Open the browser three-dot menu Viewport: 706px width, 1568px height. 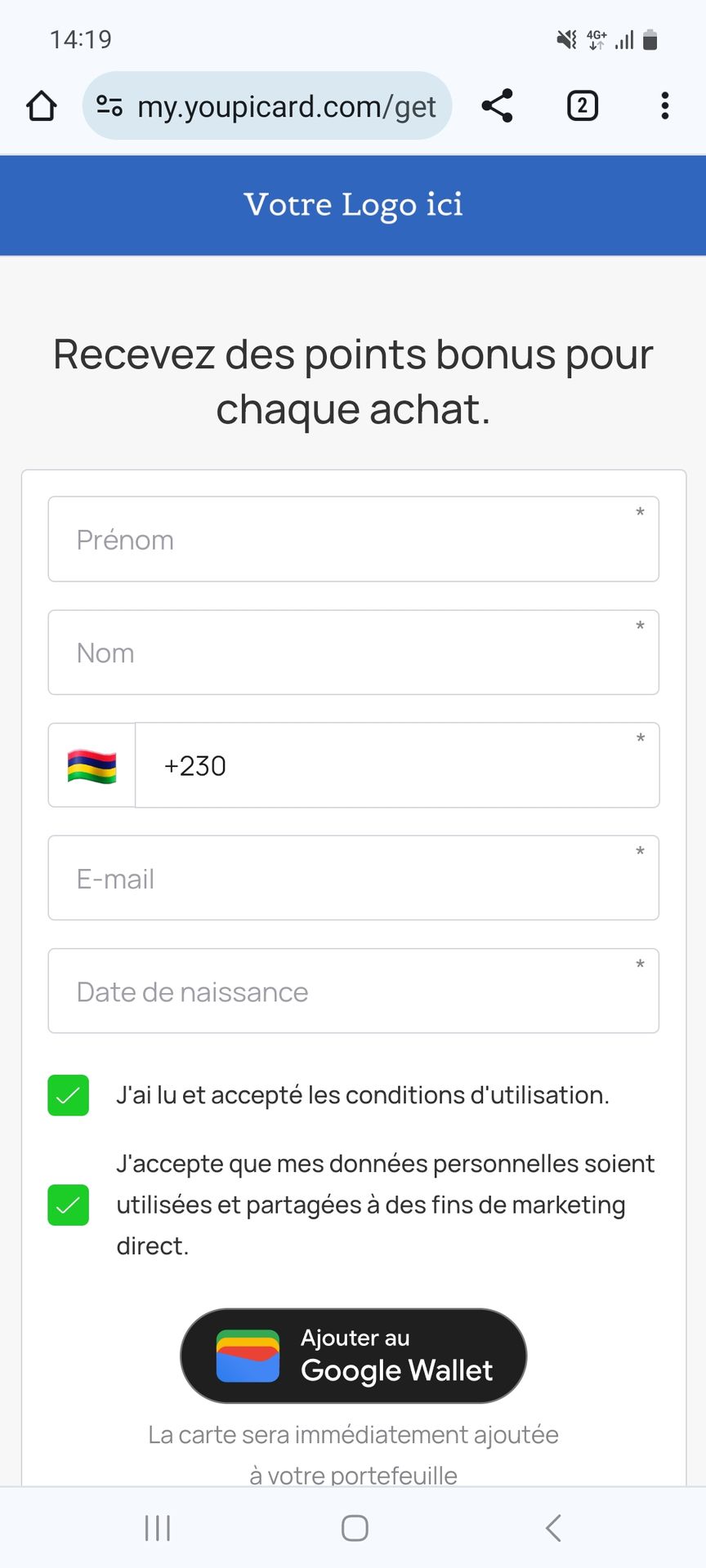point(665,106)
